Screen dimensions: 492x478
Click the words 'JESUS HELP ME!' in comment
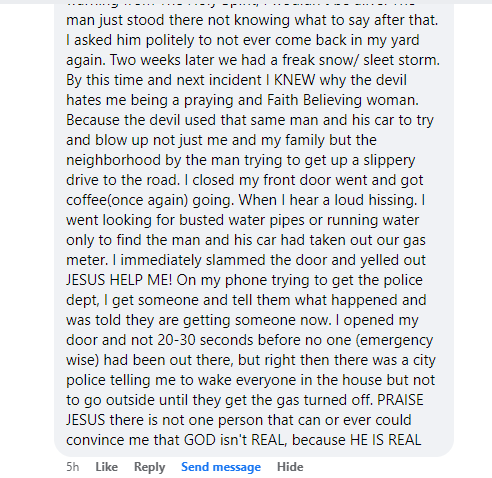point(119,280)
